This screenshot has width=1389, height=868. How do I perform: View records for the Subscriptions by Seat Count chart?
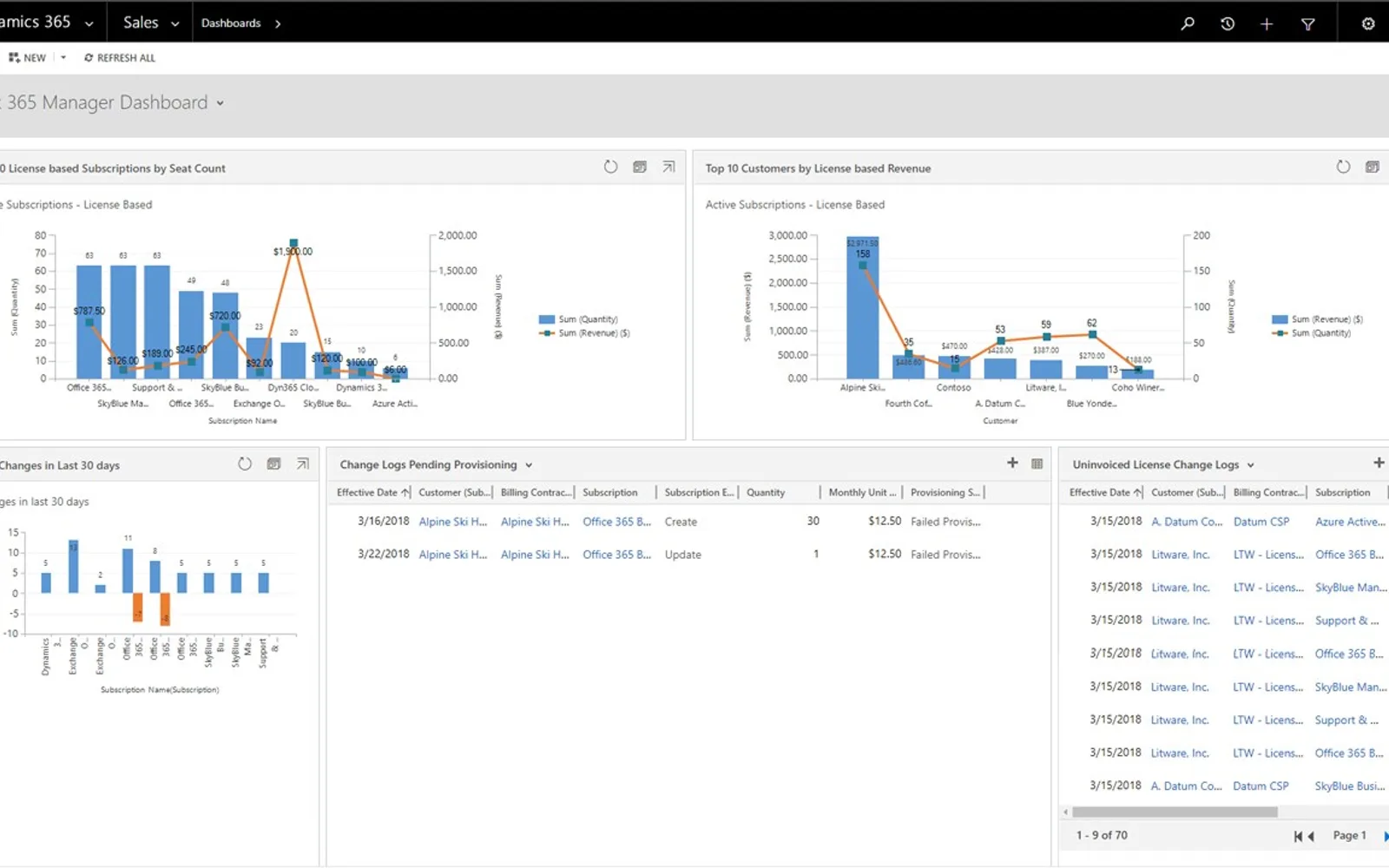point(640,167)
